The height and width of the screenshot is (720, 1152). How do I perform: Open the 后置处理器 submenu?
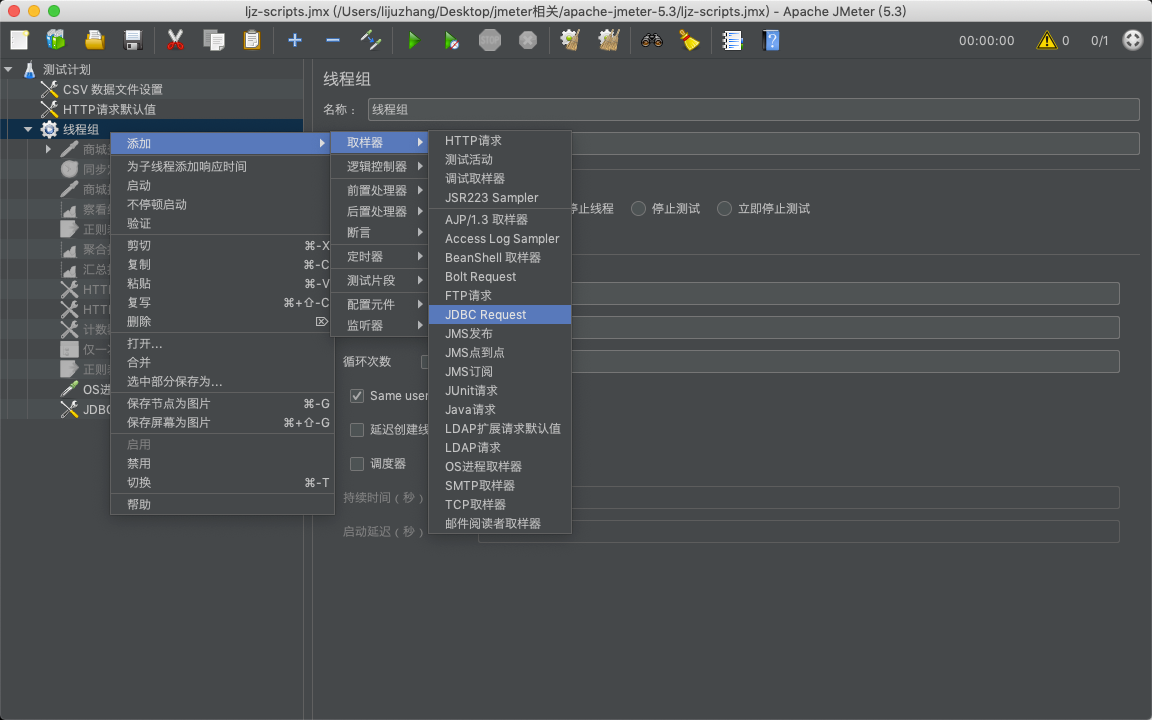coord(379,212)
